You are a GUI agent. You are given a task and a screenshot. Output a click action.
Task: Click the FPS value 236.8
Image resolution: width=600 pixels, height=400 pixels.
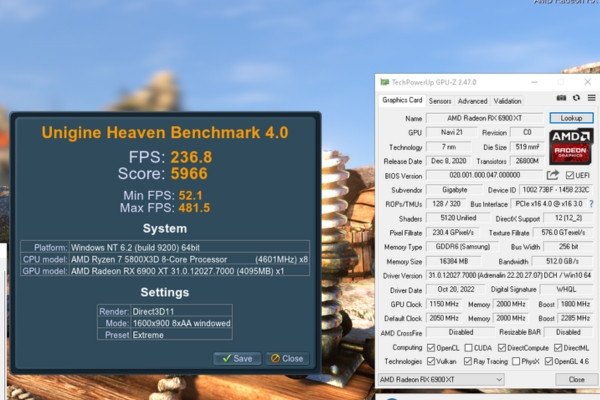pyautogui.click(x=191, y=157)
